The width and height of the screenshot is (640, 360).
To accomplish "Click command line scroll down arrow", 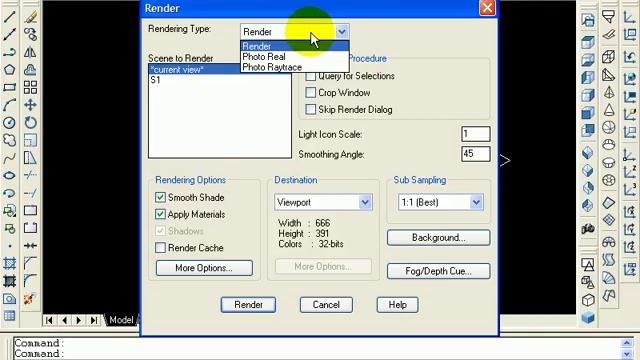I will 627,353.
